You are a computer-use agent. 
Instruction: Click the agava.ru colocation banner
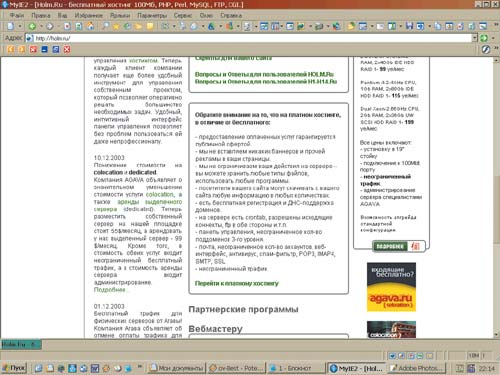tap(391, 287)
